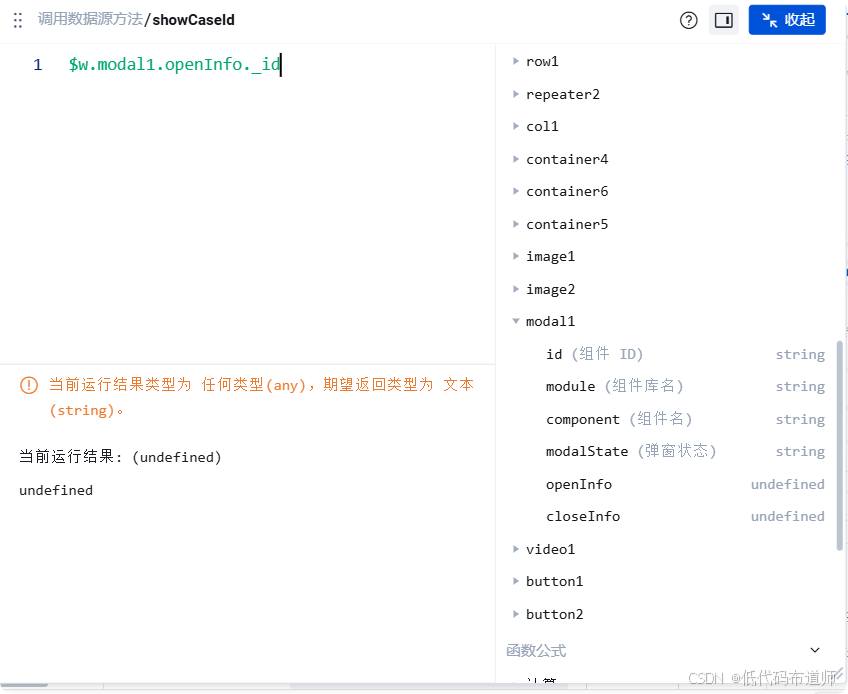The image size is (848, 694).
Task: Select the module (组件库名) property
Action: [x=685, y=386]
